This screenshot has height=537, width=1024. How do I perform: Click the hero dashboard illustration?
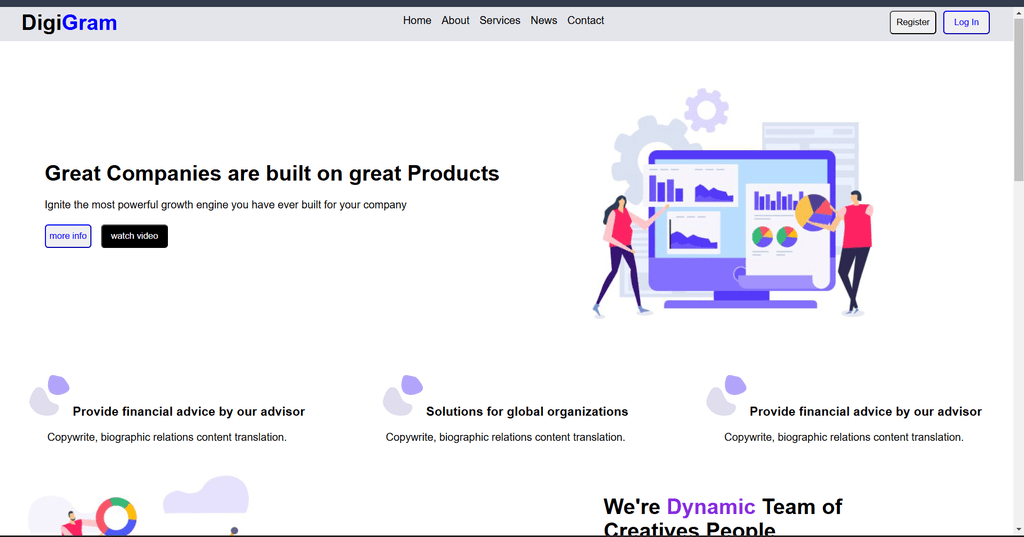coord(734,203)
